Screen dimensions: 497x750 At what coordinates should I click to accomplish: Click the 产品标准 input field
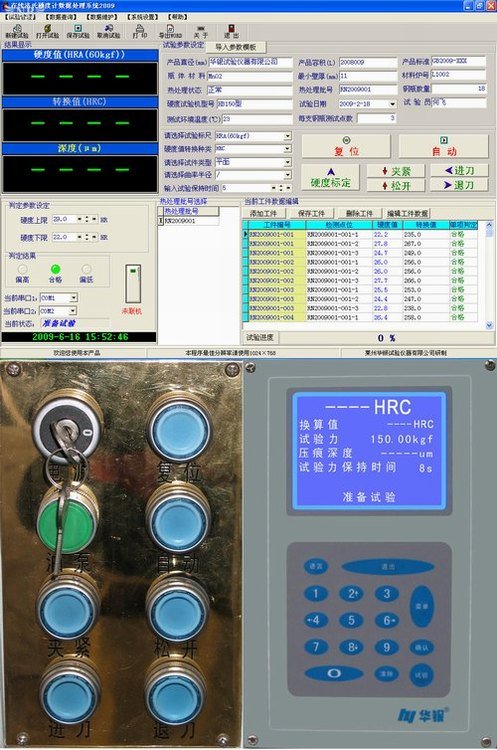click(458, 61)
